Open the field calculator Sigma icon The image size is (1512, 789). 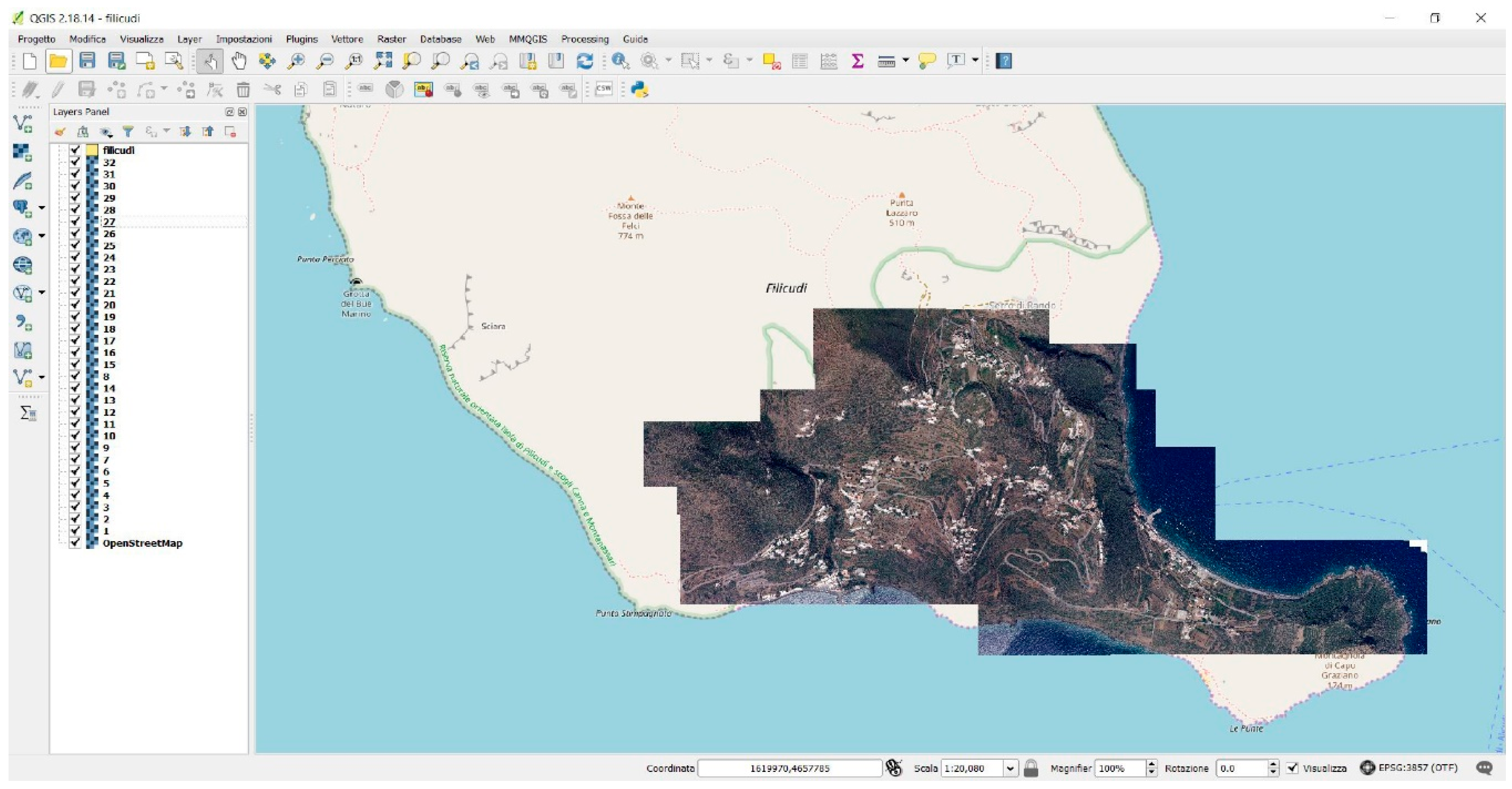tap(857, 61)
